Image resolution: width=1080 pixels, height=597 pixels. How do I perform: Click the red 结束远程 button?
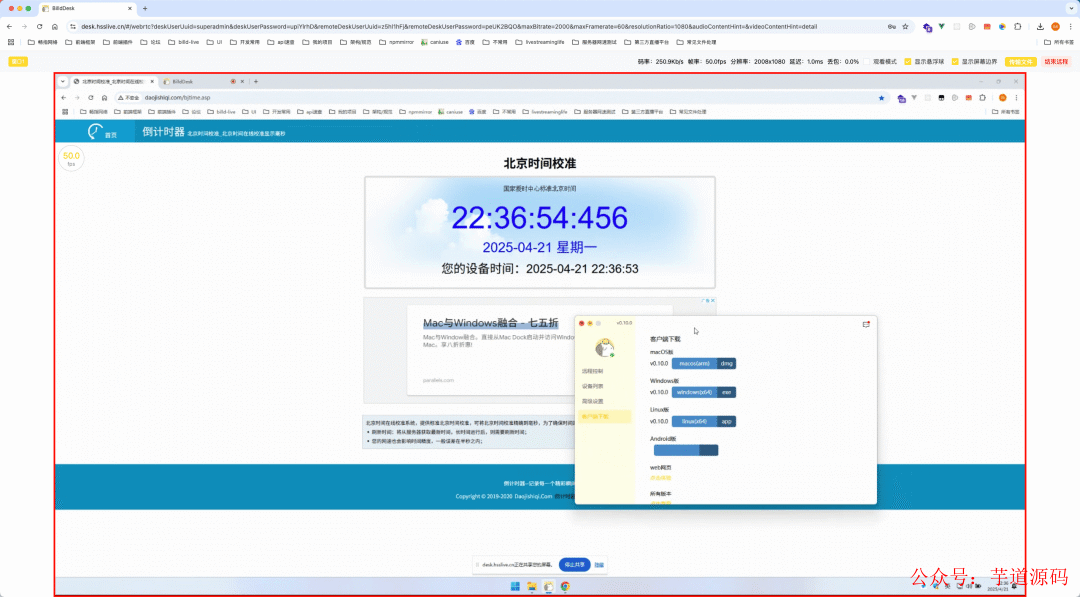click(1056, 62)
